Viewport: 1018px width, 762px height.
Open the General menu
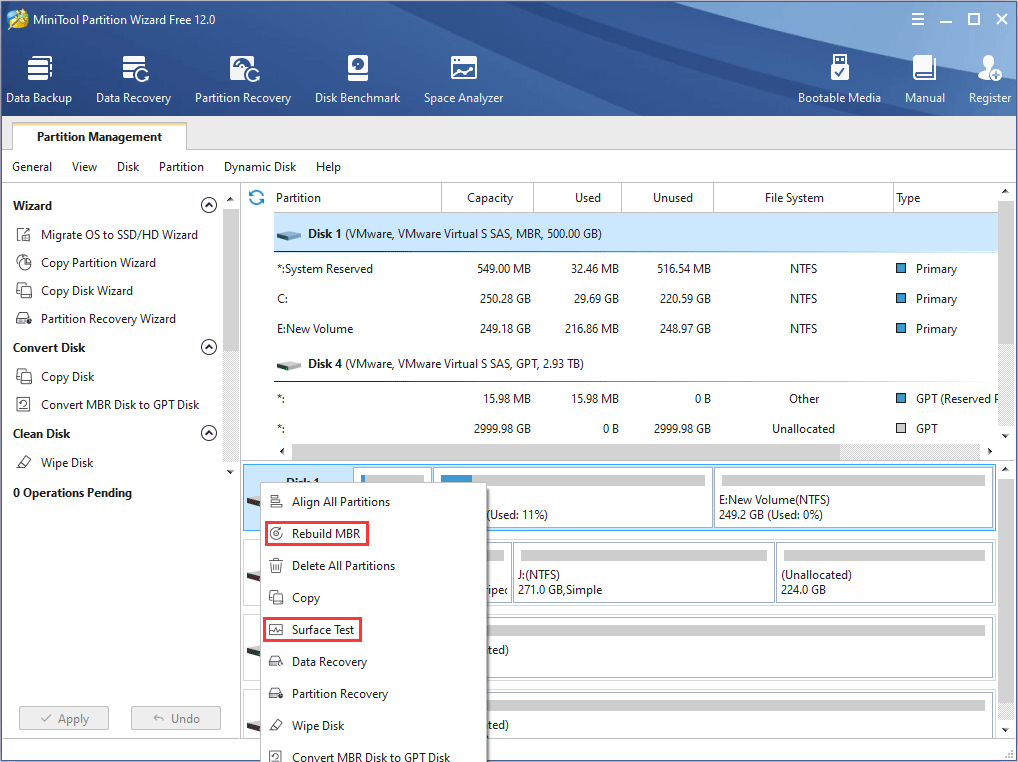coord(32,167)
